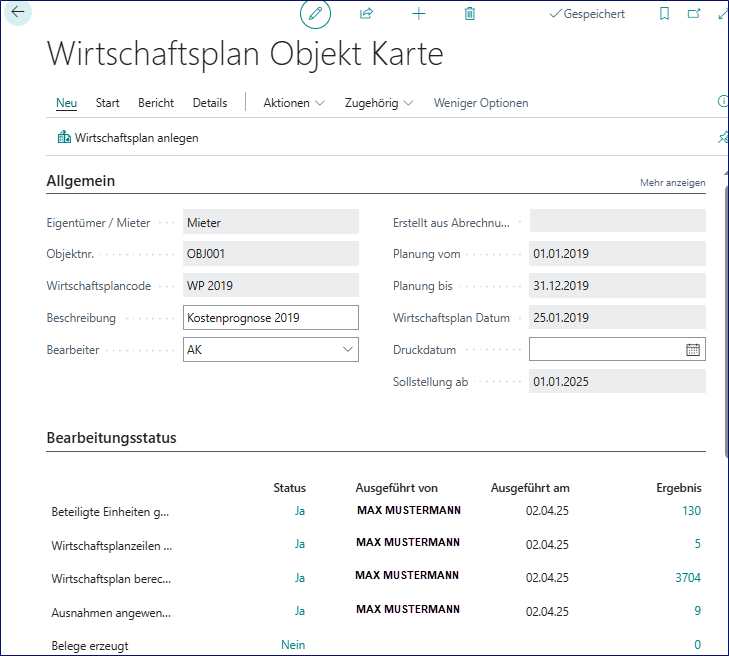Viewport: 729px width, 656px height.
Task: Switch to the Start tab
Action: tap(107, 103)
